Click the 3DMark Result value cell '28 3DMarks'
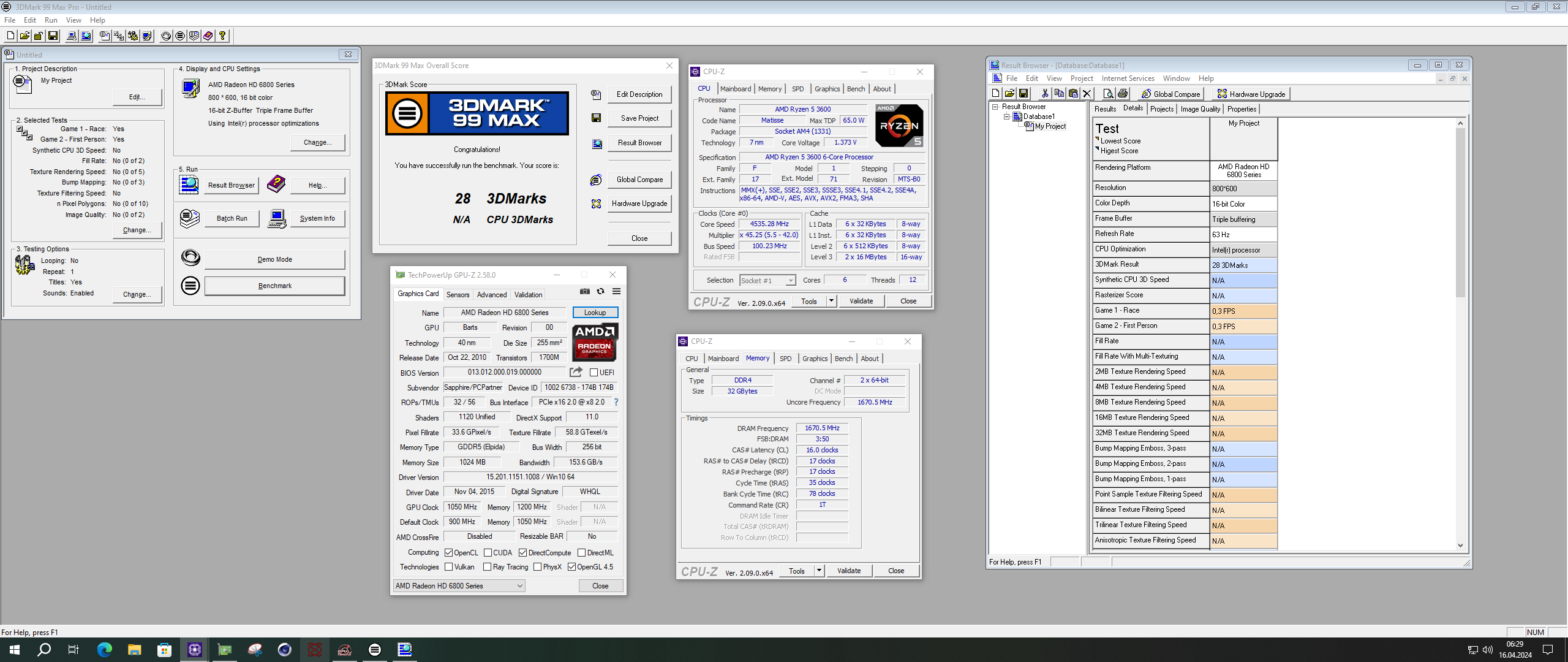The image size is (1568, 662). [1243, 265]
